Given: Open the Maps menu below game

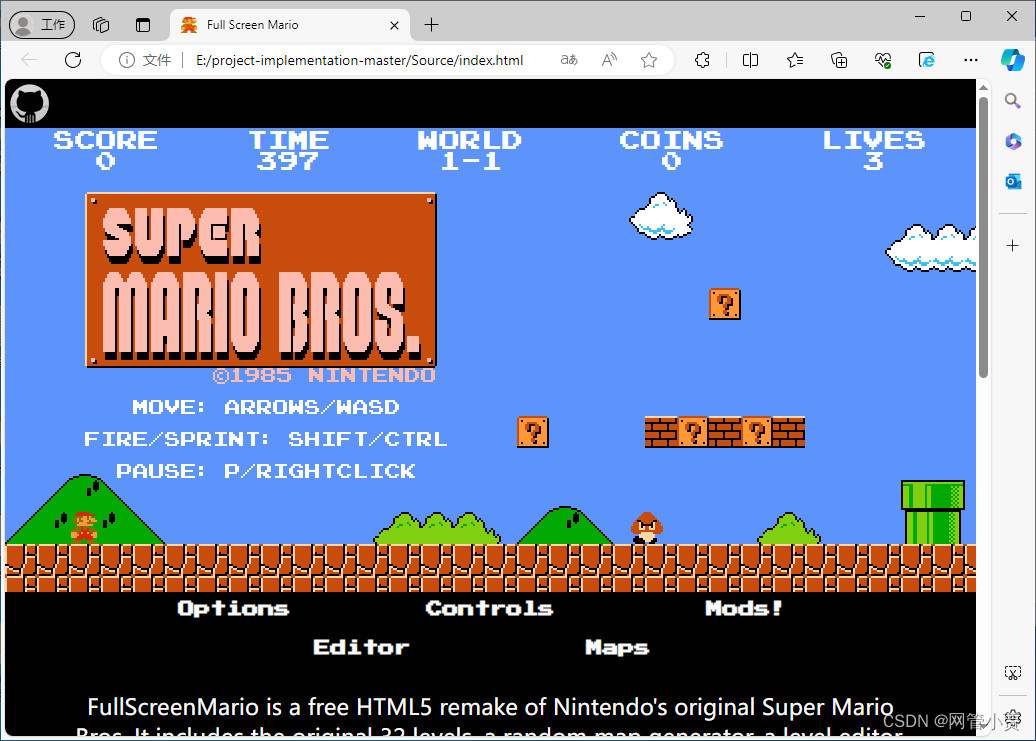Looking at the screenshot, I should coord(617,648).
